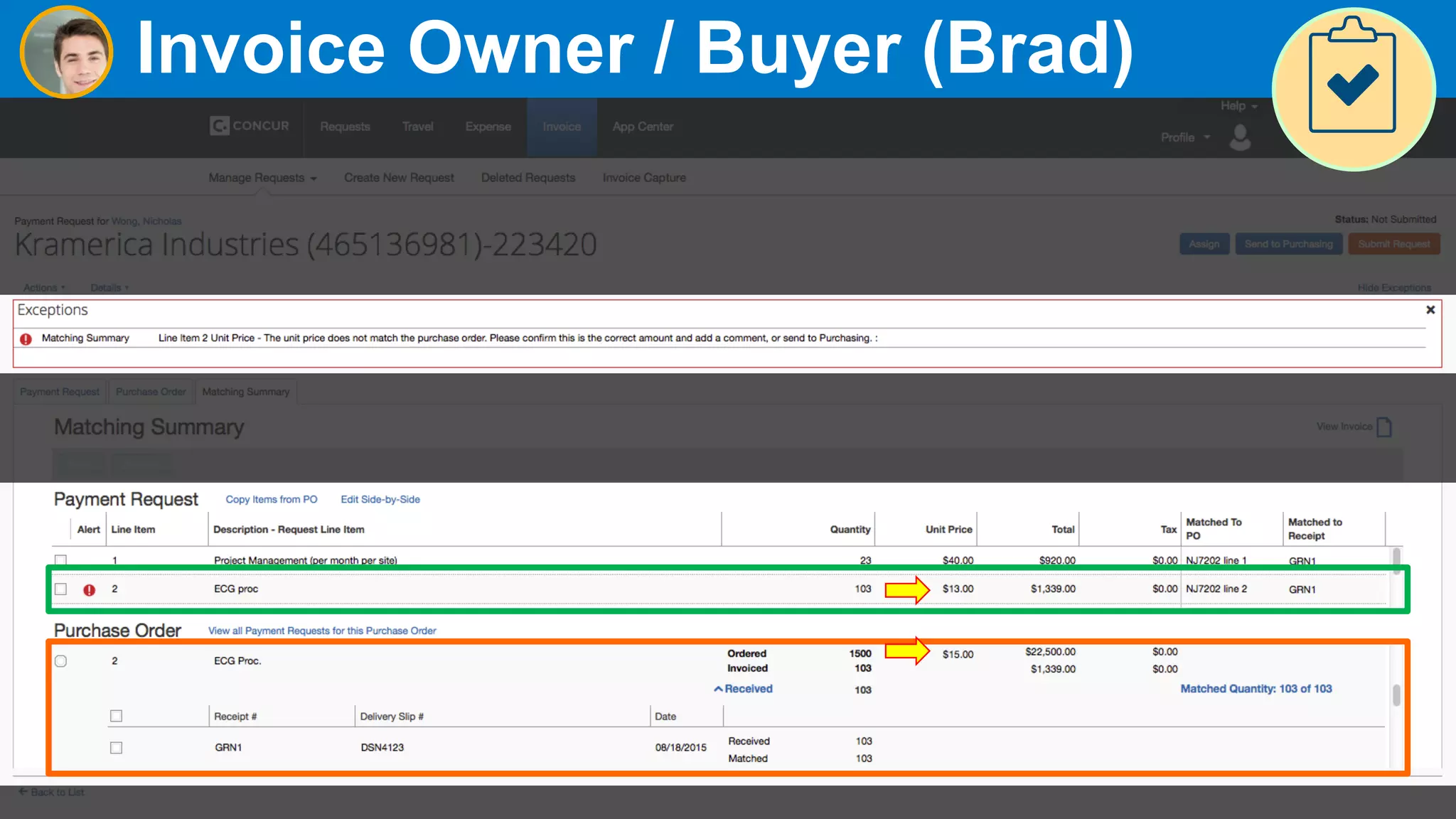Tick the receipt header select-all checkbox

tap(116, 716)
